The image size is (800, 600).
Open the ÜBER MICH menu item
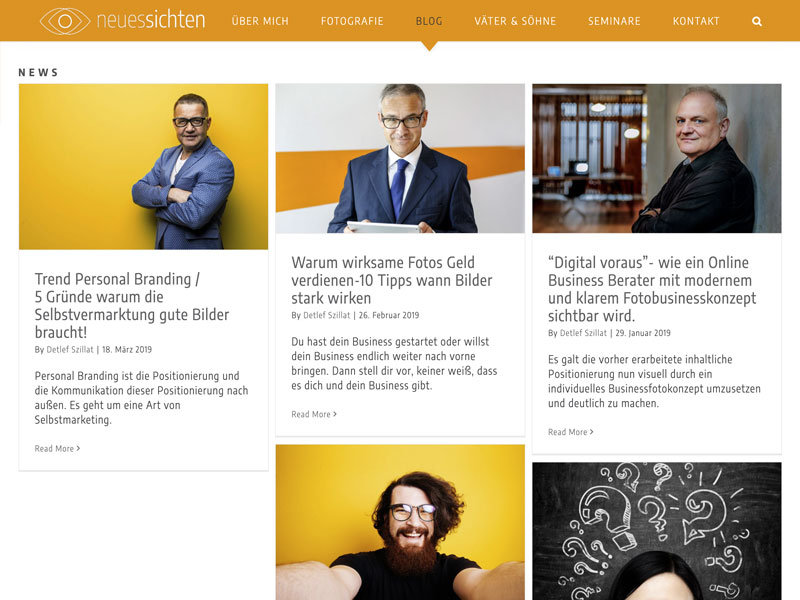click(x=260, y=21)
